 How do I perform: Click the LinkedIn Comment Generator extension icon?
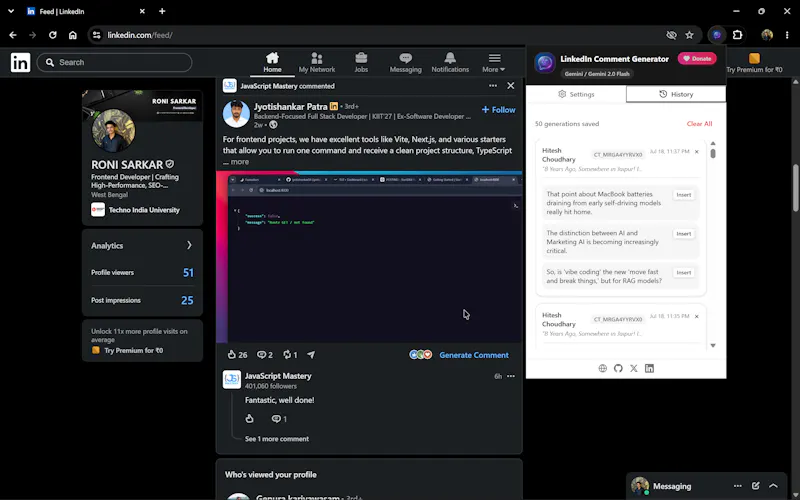click(717, 35)
